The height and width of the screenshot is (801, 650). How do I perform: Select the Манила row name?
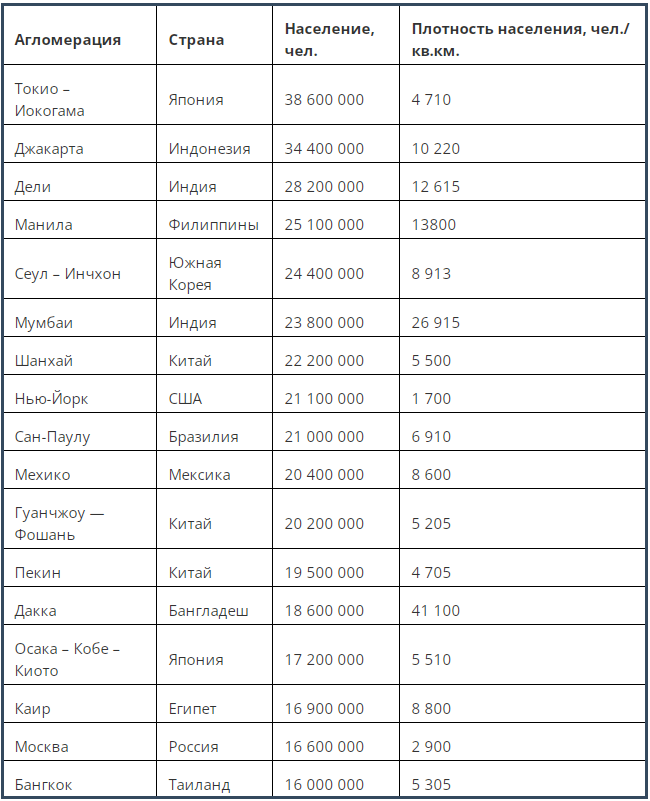(43, 225)
